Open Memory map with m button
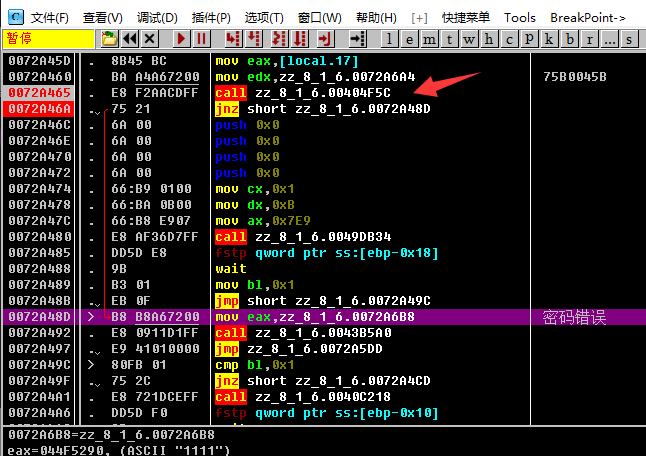This screenshot has height=456, width=646. 429,39
